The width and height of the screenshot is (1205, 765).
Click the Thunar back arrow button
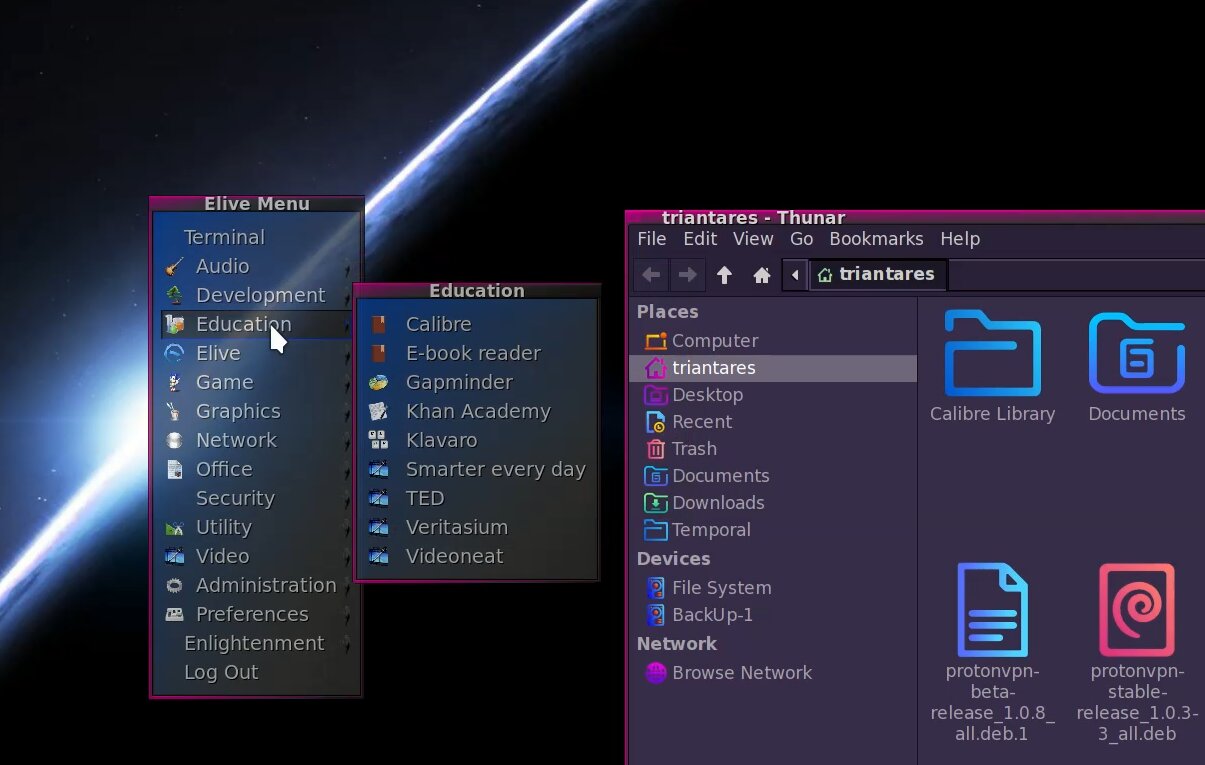[x=651, y=275]
